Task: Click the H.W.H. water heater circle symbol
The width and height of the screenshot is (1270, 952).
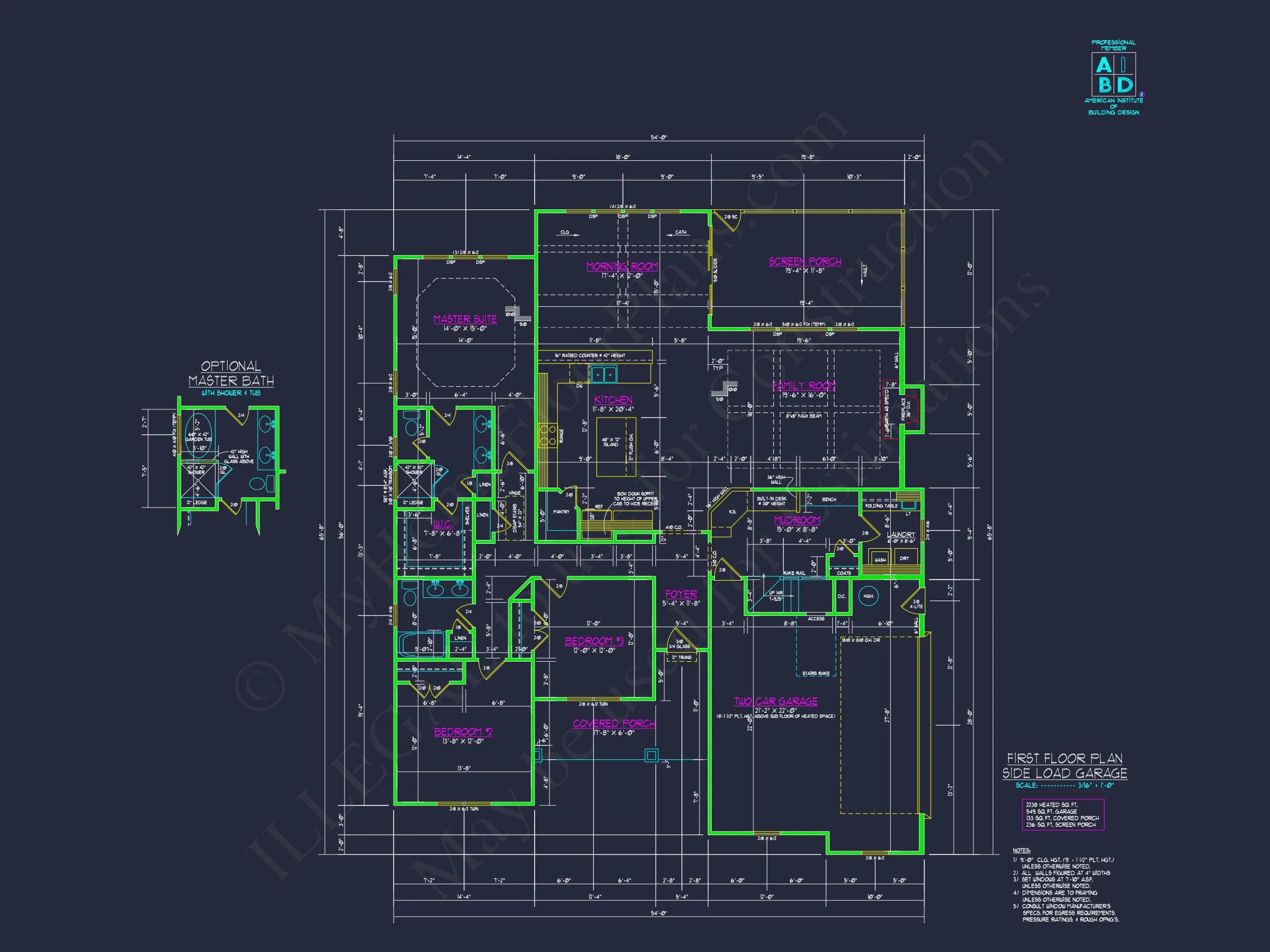Action: tap(869, 596)
